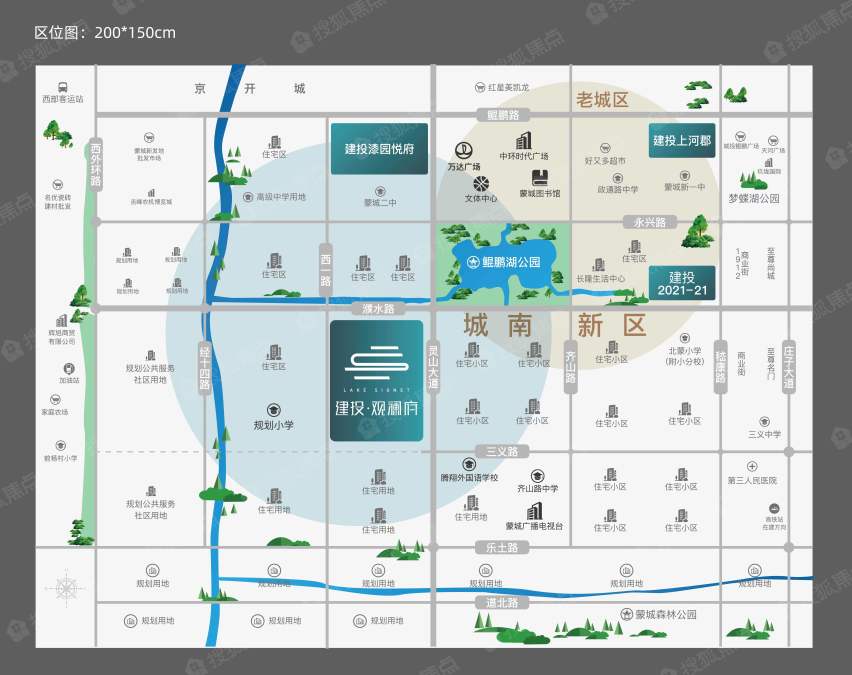Click the 老城区 district text
This screenshot has width=852, height=675.
pos(602,100)
